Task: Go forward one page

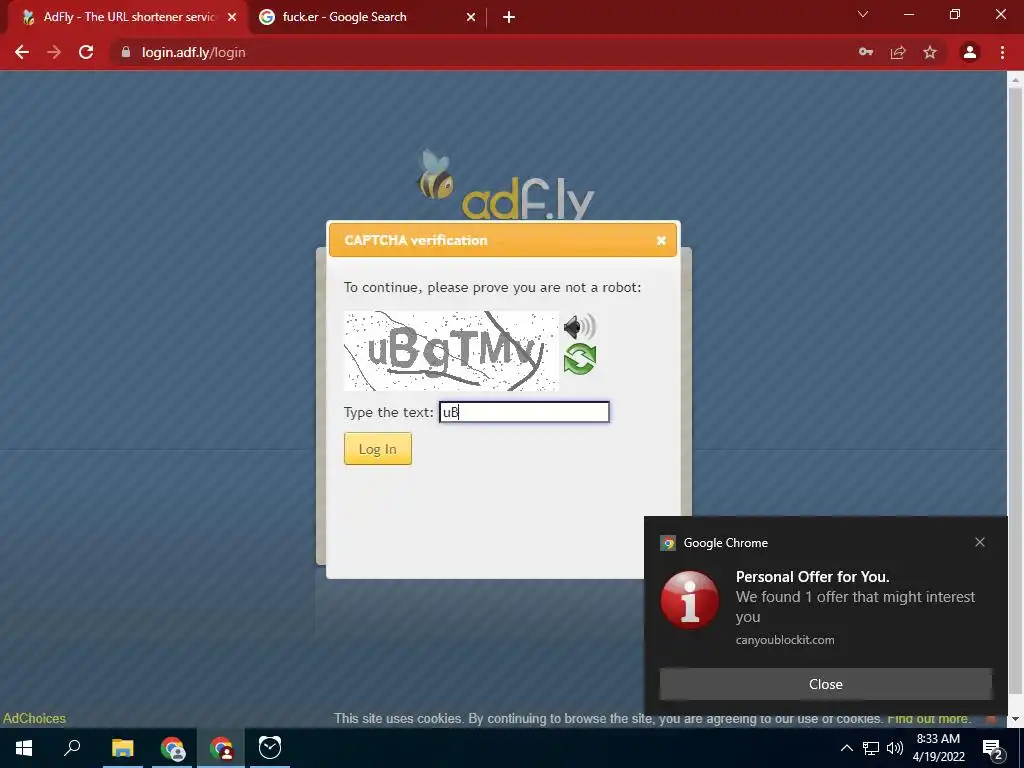Action: (54, 52)
